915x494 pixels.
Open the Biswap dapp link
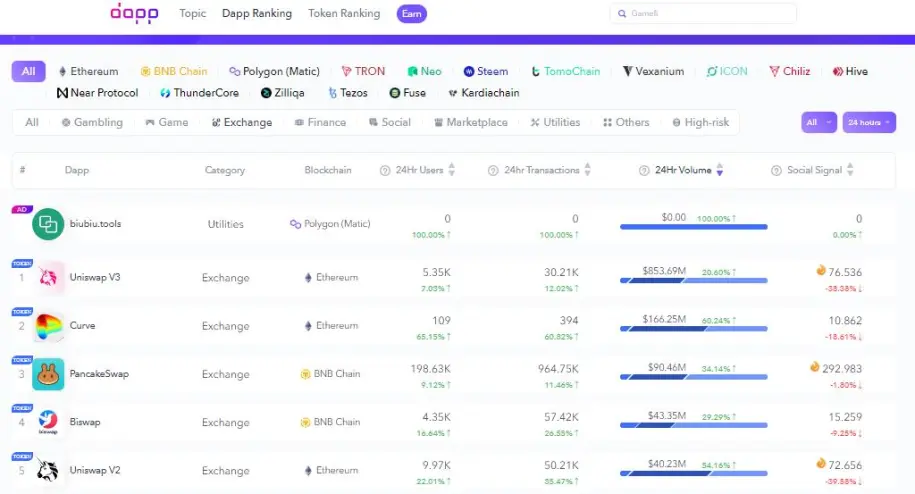[x=85, y=422]
